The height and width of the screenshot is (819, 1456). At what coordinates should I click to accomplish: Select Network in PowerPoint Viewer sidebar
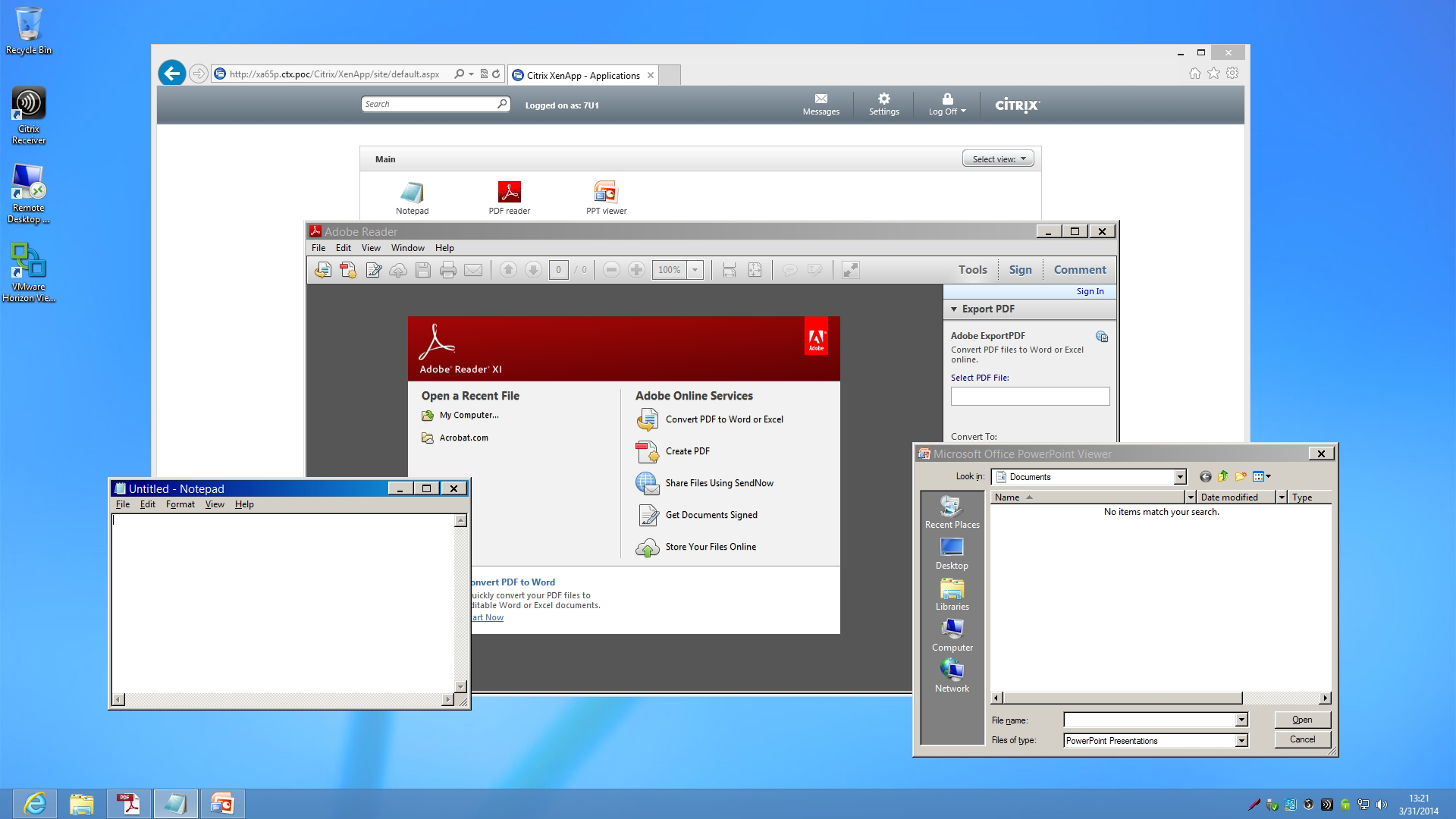click(952, 676)
